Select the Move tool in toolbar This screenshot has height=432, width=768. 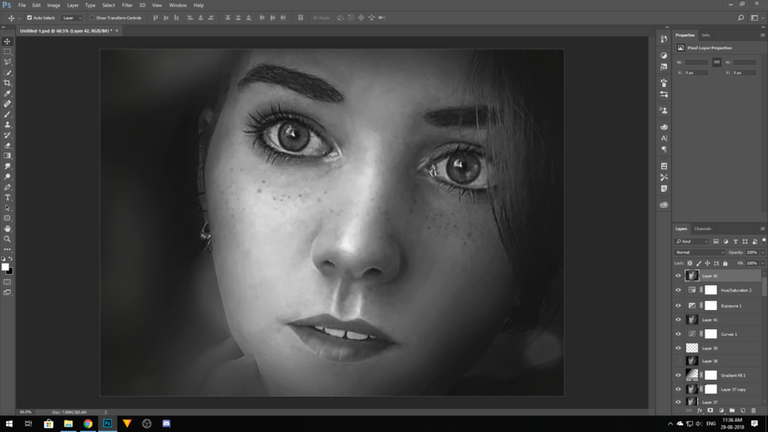click(8, 41)
